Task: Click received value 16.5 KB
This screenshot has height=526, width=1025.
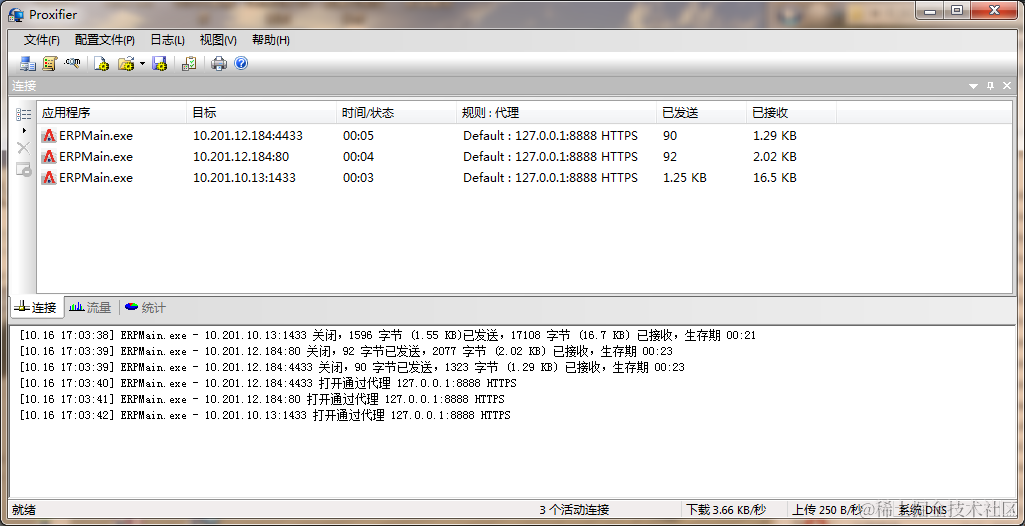Action: click(x=775, y=178)
